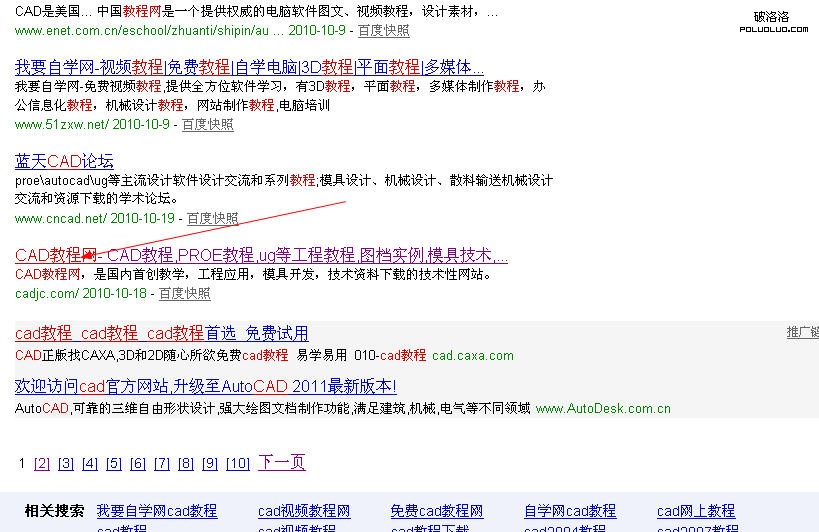Select related search 免费cad教程网
Image resolution: width=819 pixels, height=532 pixels.
click(436, 512)
